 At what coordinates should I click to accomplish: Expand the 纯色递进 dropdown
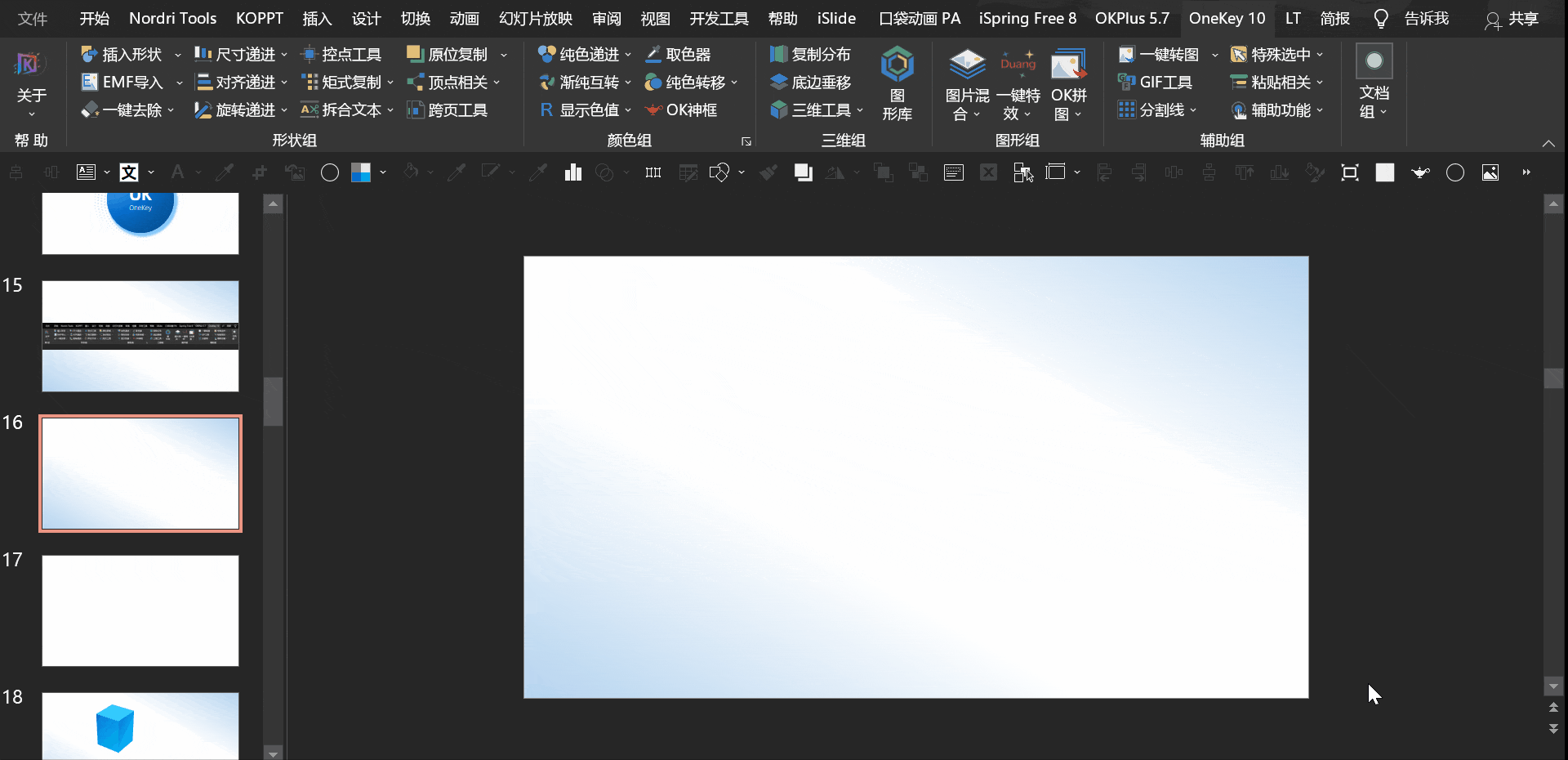tap(628, 56)
